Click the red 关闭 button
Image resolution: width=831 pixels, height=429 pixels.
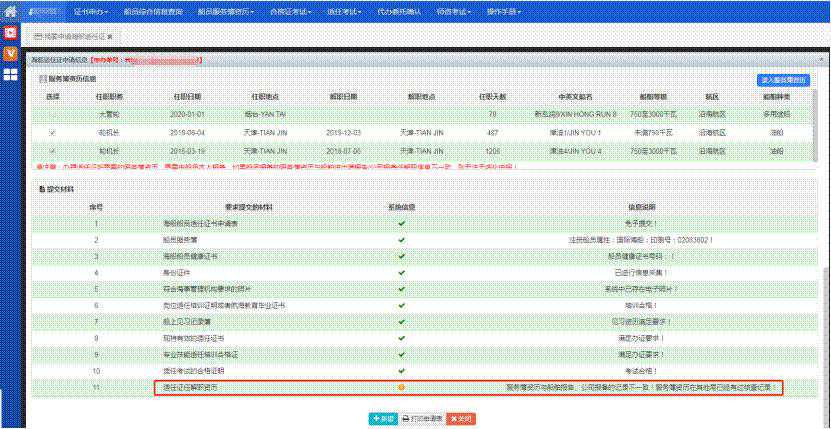point(460,417)
